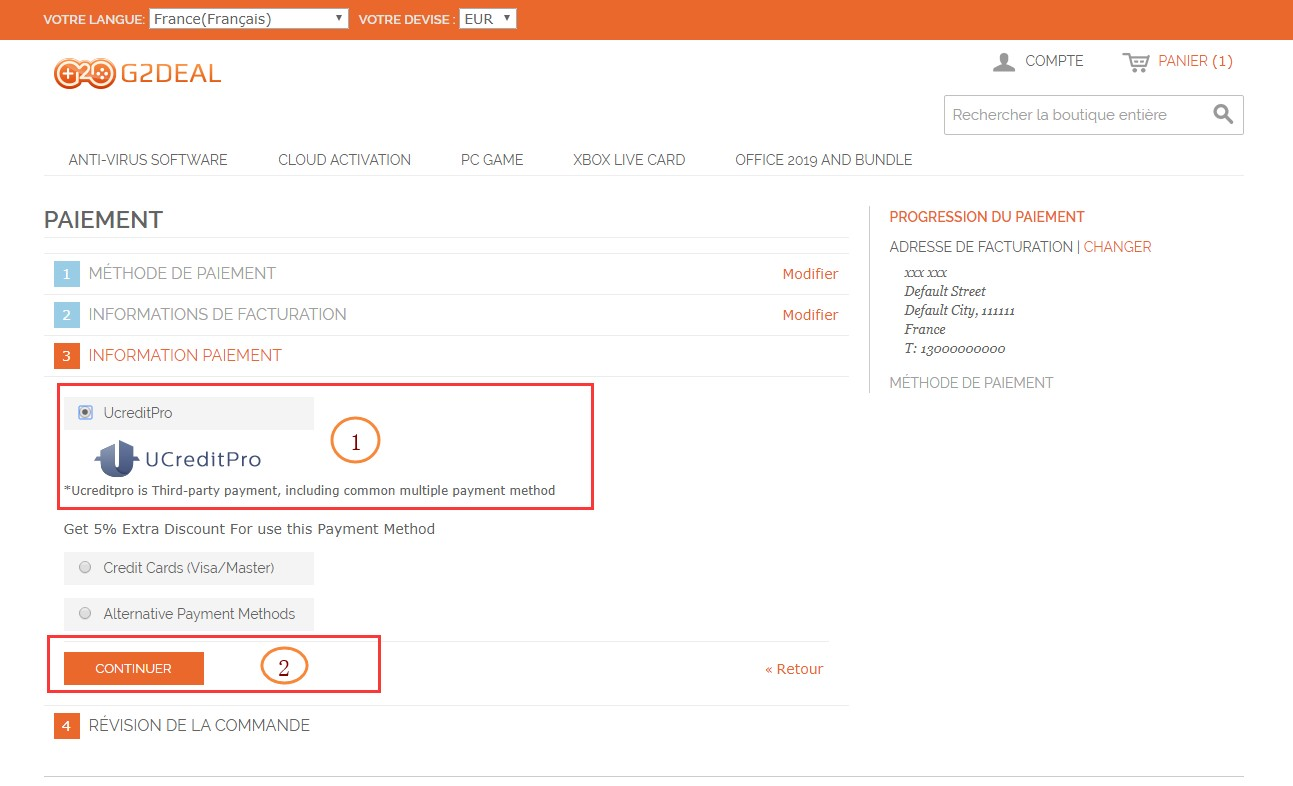The width and height of the screenshot is (1293, 786).
Task: Click the Changer billing address link
Action: (1117, 247)
